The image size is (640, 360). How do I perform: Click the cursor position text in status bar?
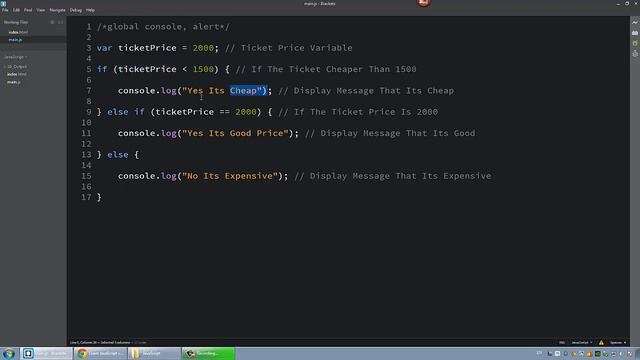100,342
